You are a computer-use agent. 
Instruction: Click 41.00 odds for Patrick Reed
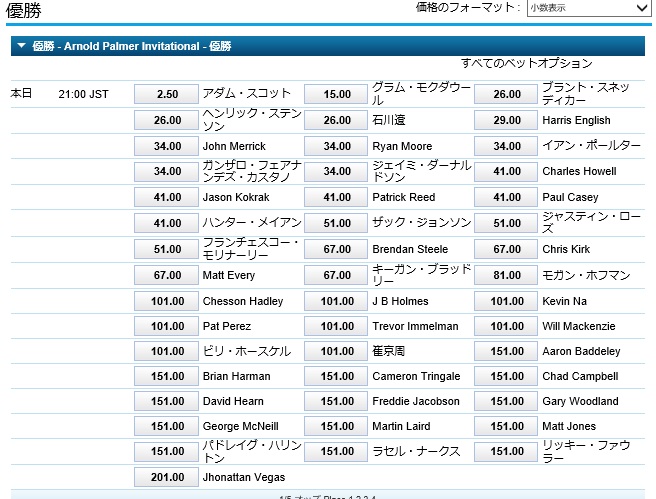pyautogui.click(x=336, y=197)
